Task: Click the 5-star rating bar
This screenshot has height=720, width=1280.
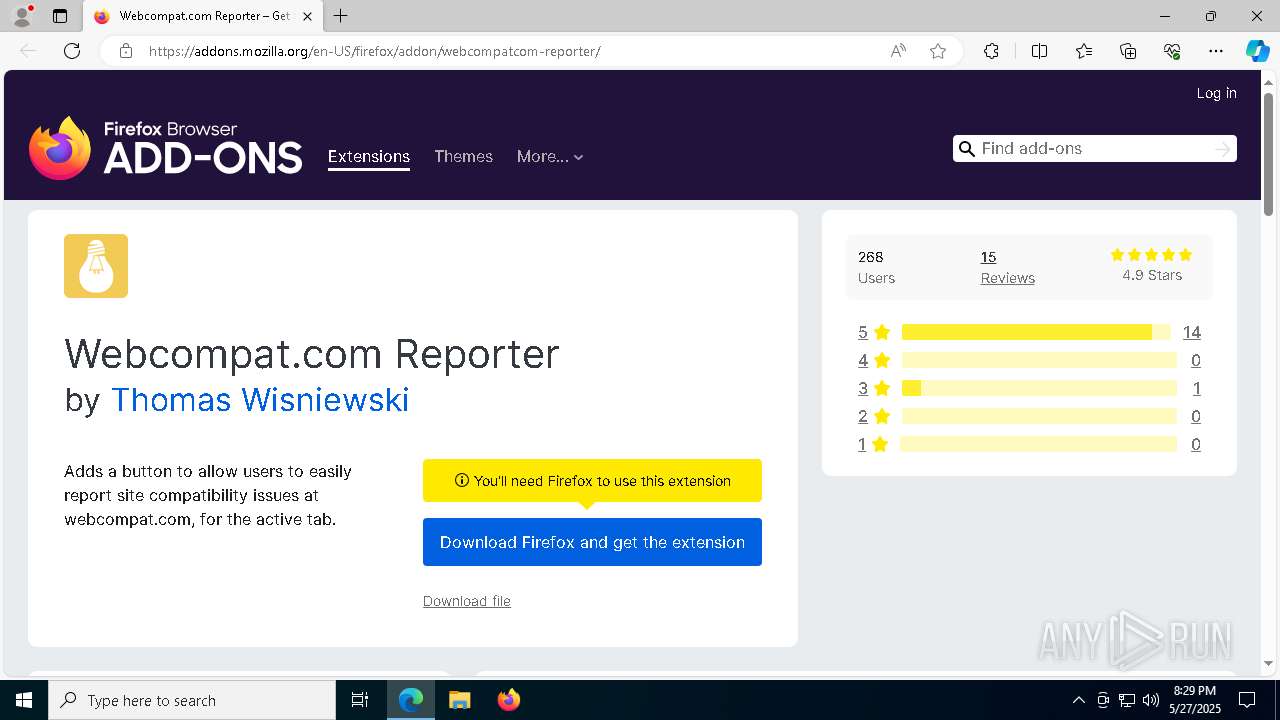Action: [x=1036, y=332]
